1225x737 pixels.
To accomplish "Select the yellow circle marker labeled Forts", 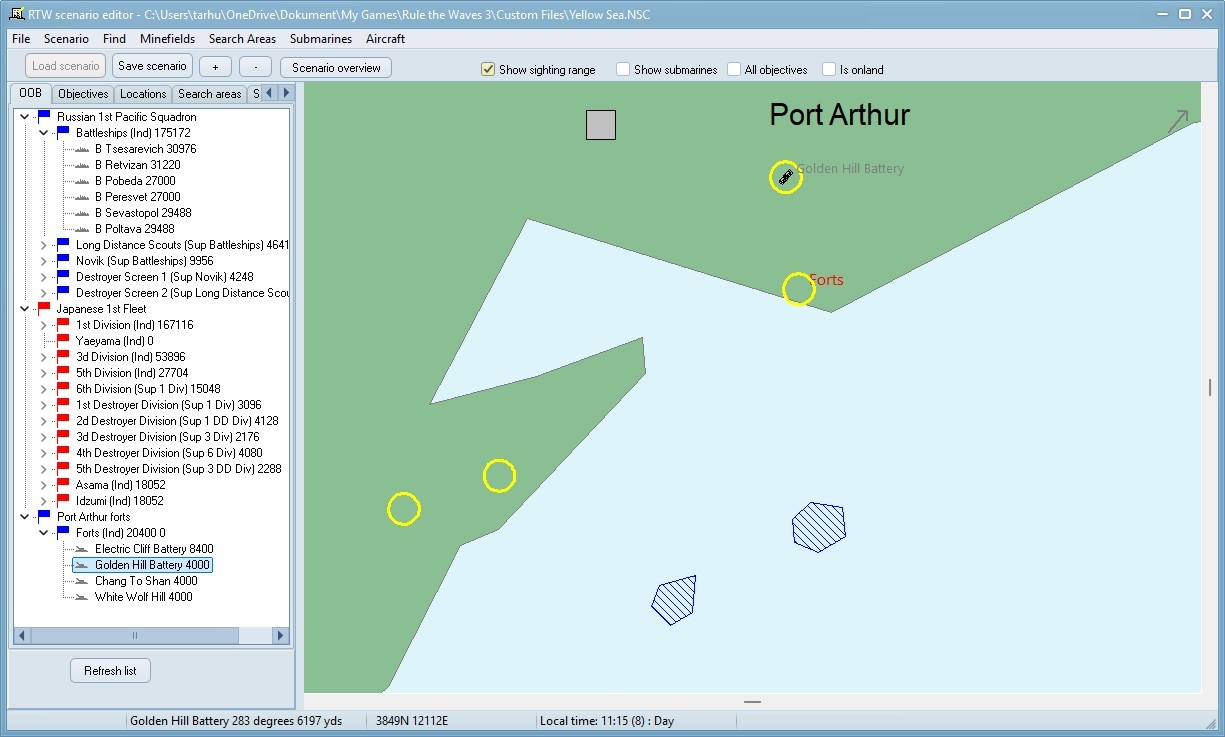I will (x=798, y=289).
